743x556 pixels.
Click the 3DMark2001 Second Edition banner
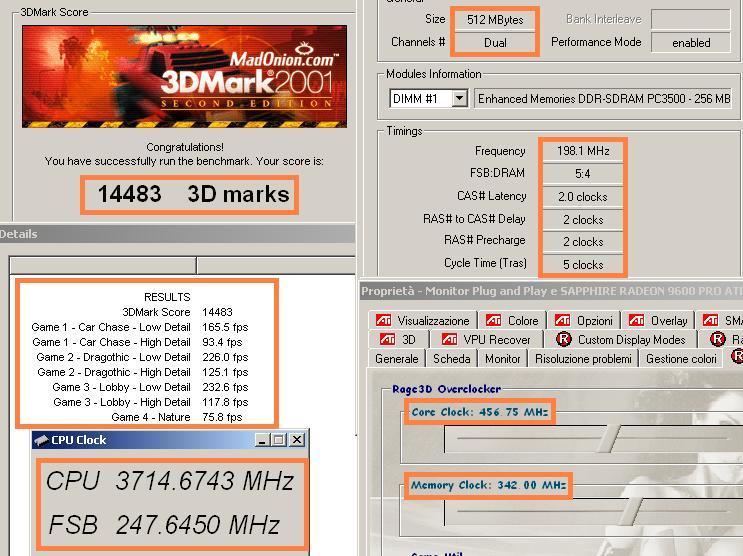tap(184, 76)
